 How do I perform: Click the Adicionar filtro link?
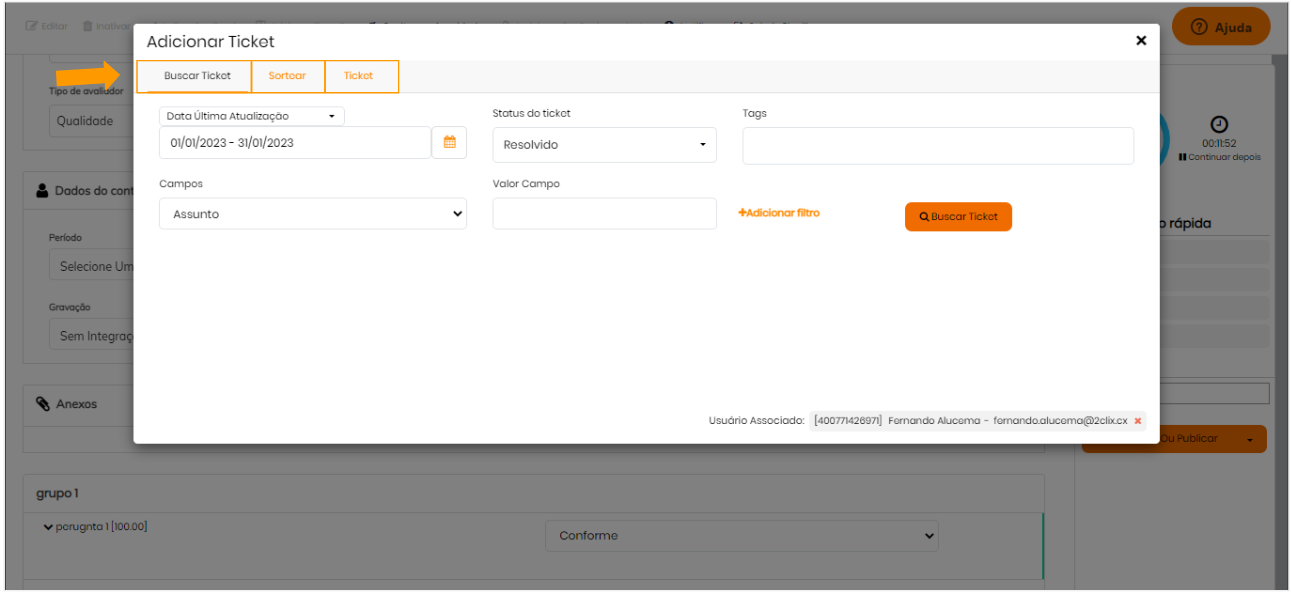[778, 213]
